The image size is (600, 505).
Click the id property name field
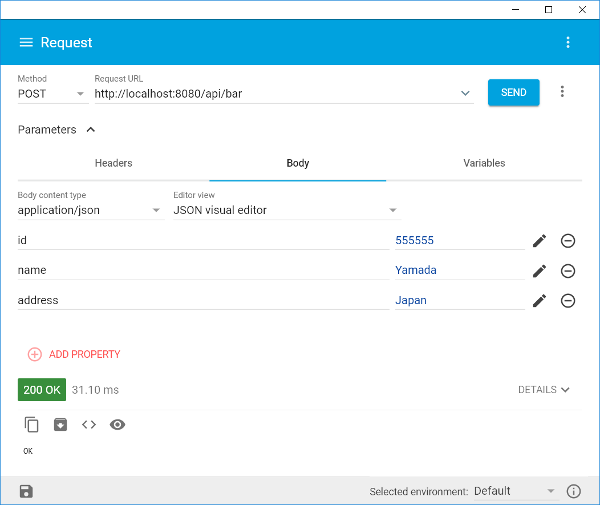pyautogui.click(x=203, y=240)
